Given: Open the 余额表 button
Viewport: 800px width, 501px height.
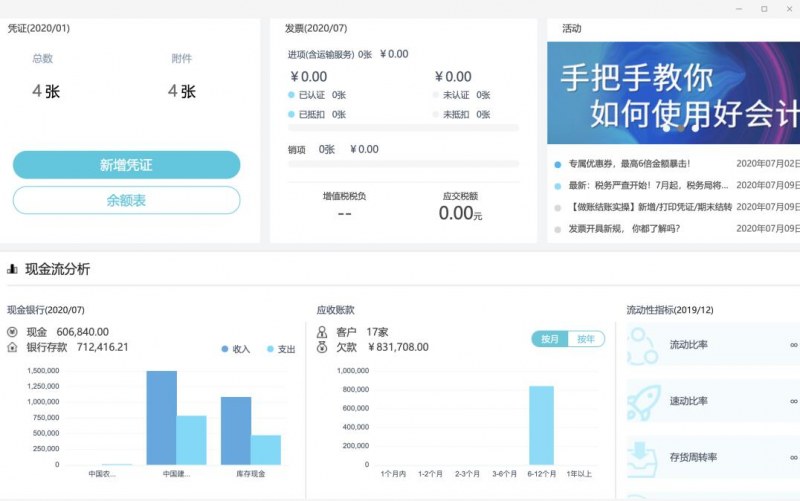Looking at the screenshot, I should [x=127, y=200].
